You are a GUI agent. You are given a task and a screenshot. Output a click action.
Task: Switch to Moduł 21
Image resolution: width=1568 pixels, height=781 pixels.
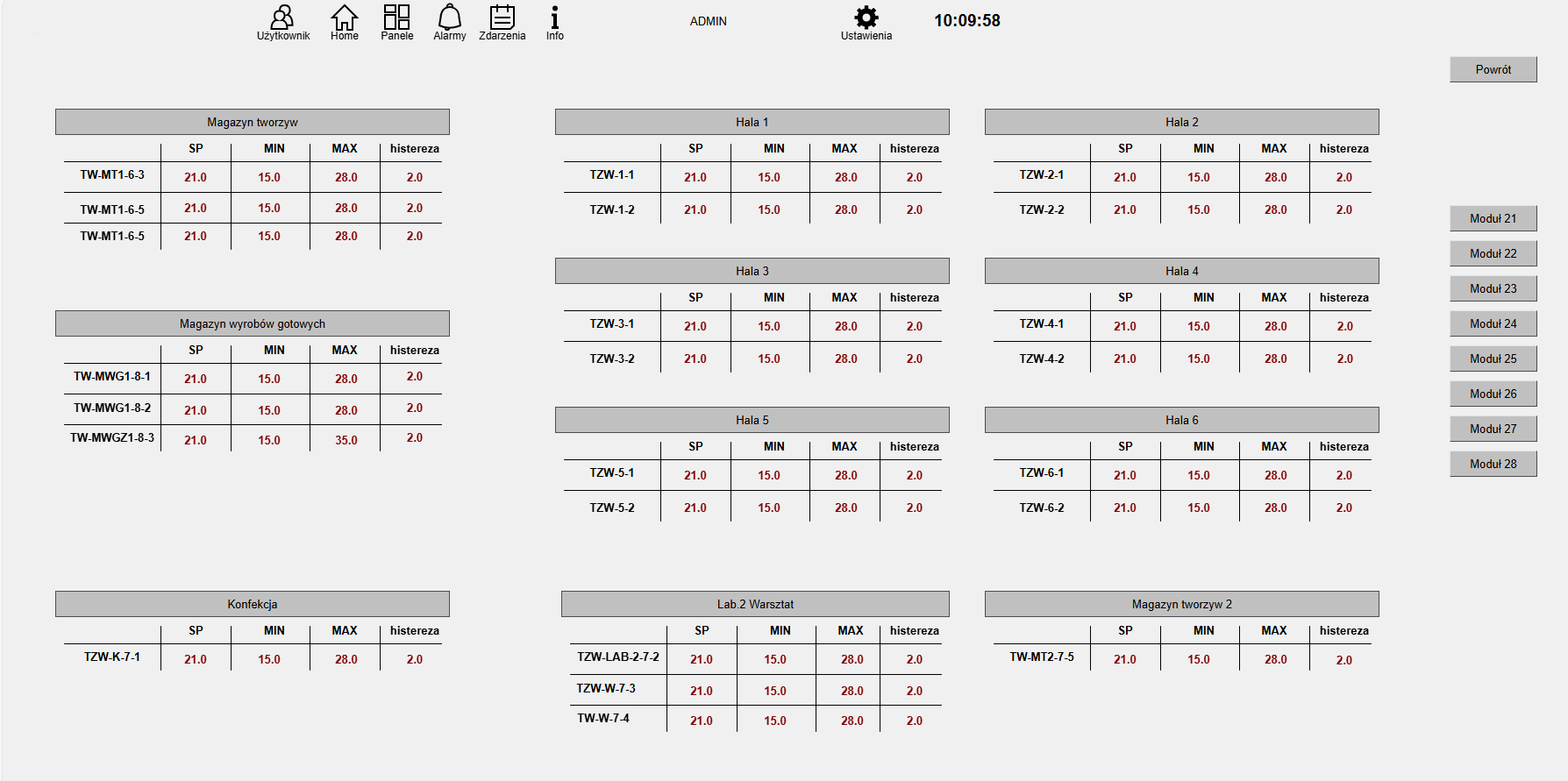pyautogui.click(x=1493, y=218)
